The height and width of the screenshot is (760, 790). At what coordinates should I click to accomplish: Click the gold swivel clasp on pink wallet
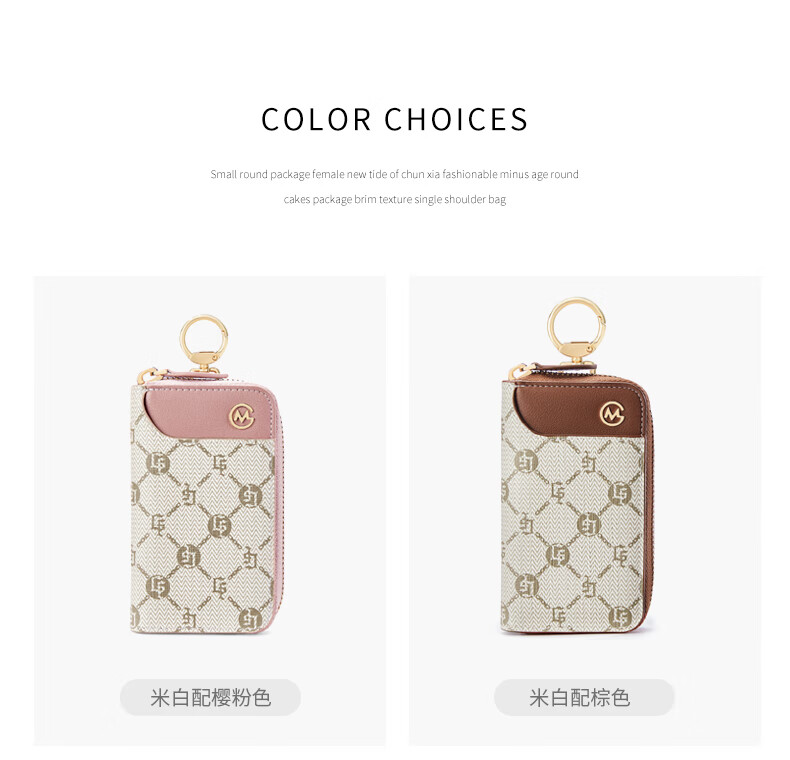[x=204, y=362]
